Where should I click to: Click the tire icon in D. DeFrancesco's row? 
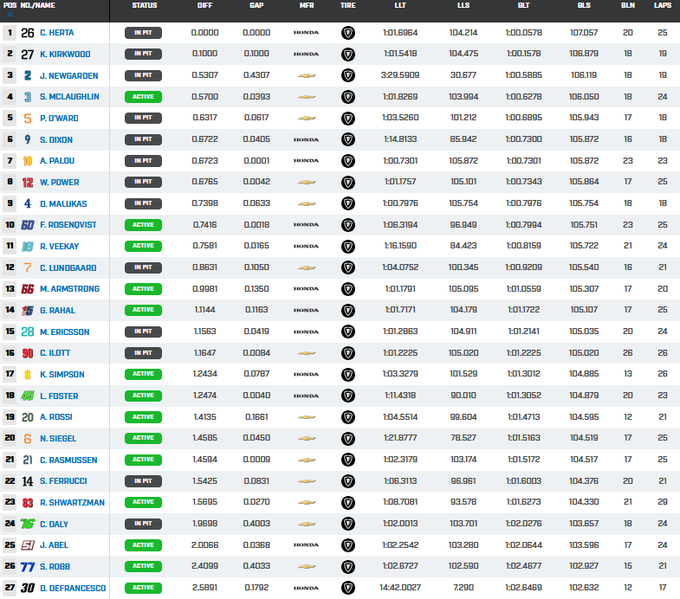[x=348, y=588]
